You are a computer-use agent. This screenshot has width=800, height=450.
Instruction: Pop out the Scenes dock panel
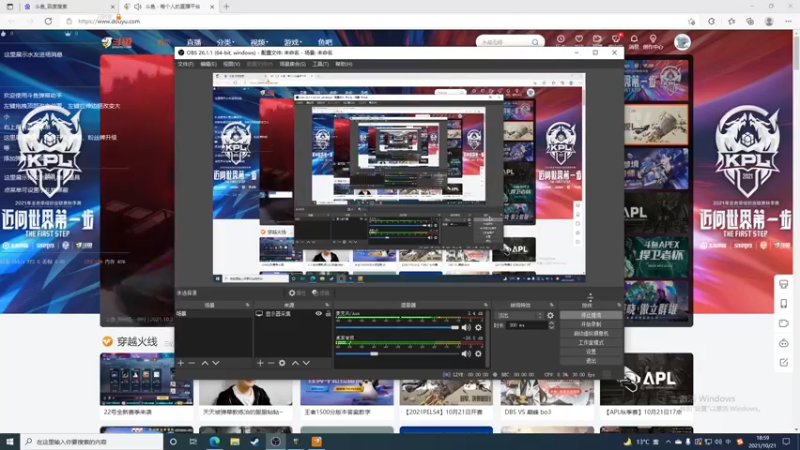247,305
